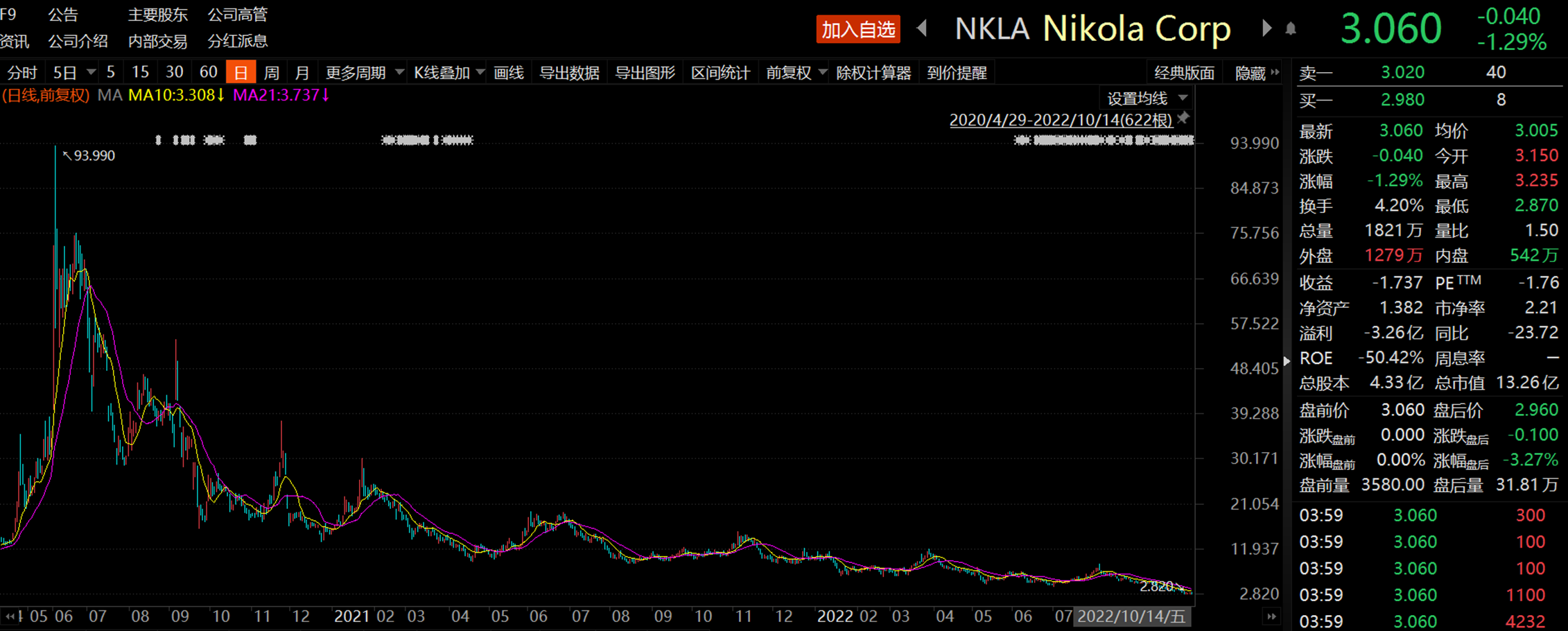Screen dimensions: 1568x631
Task: Click 到价提醒 price alert
Action: point(957,73)
